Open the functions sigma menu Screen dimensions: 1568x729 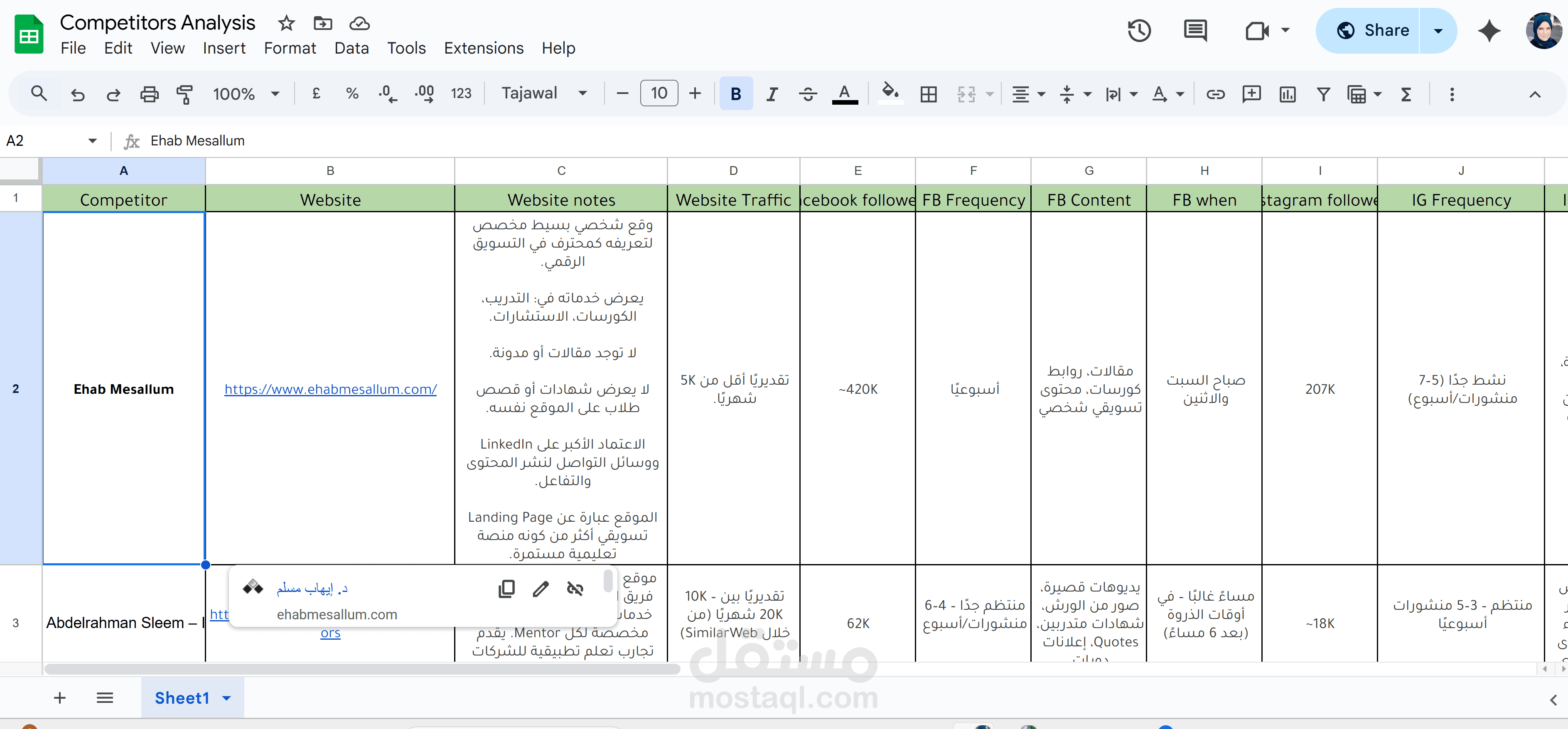(1406, 94)
